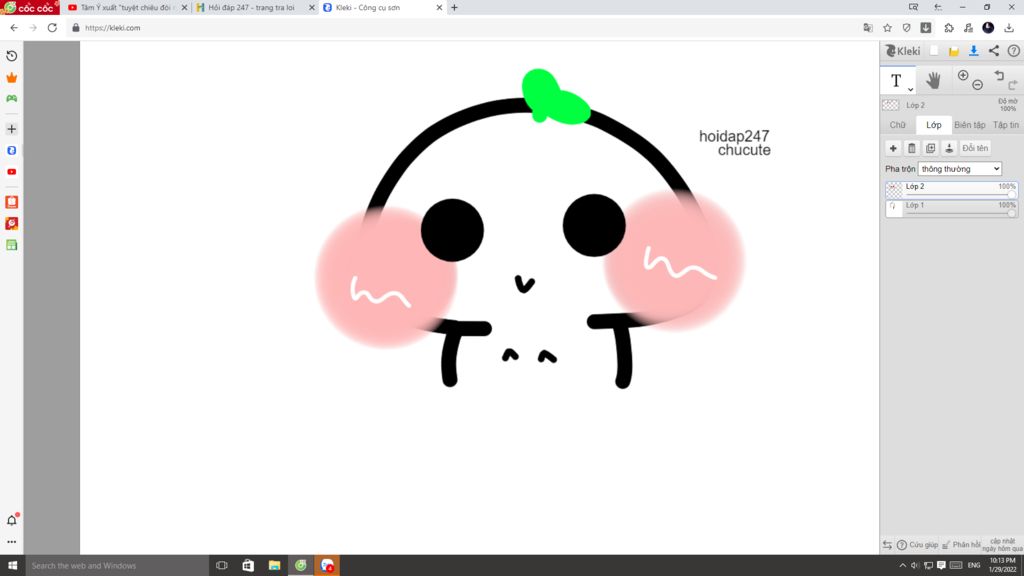Open a new browser tab
Image resolution: width=1024 pixels, height=576 pixels.
point(455,8)
